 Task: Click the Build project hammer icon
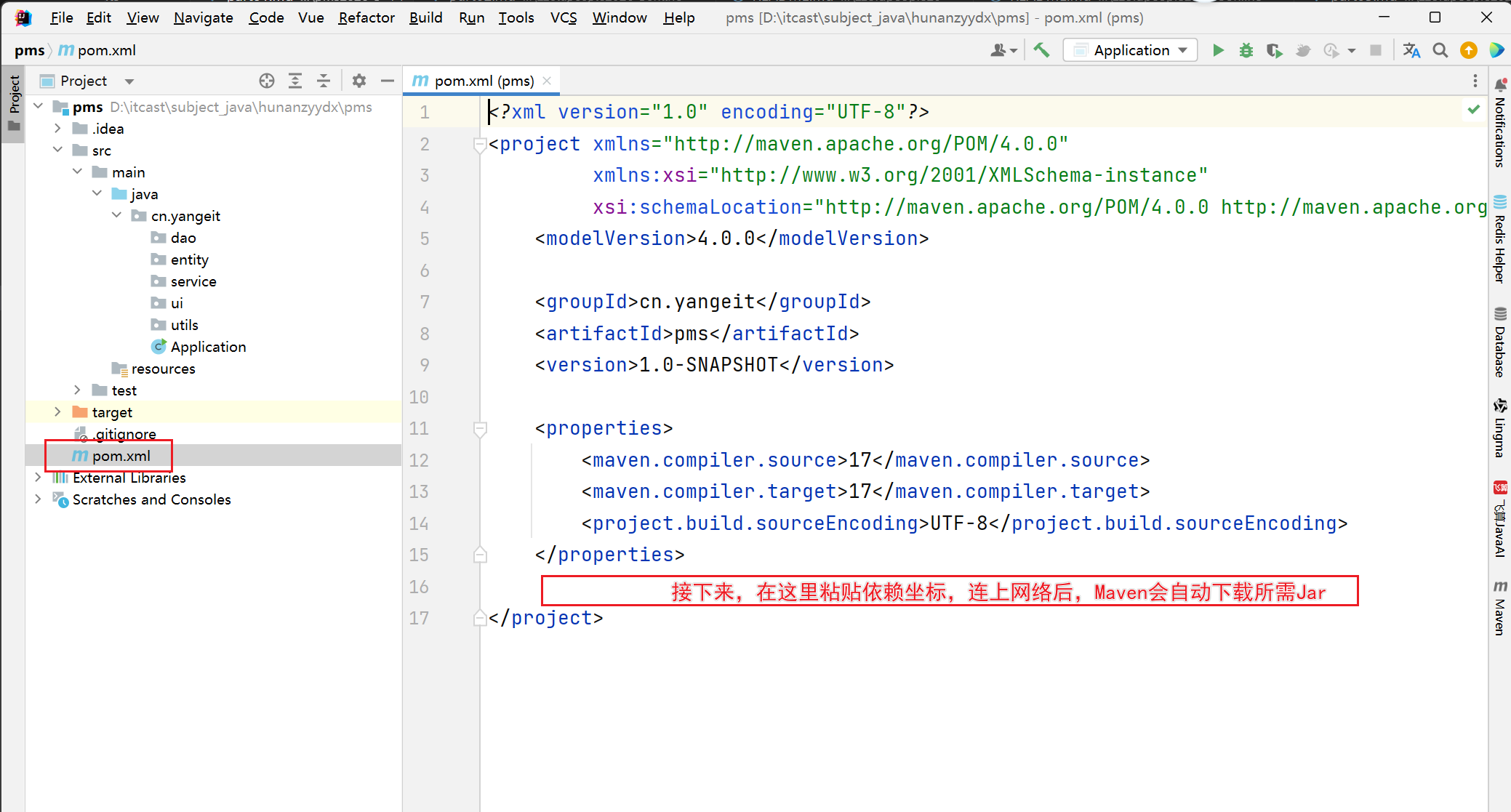1041,50
